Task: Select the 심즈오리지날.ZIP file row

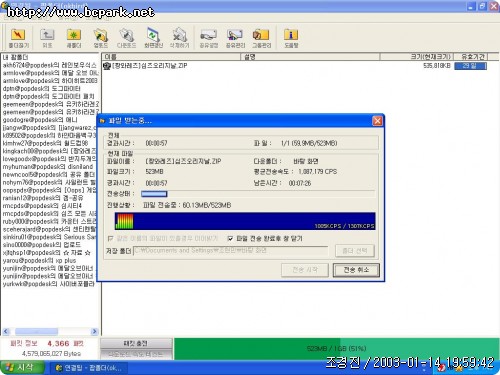Action: point(150,66)
